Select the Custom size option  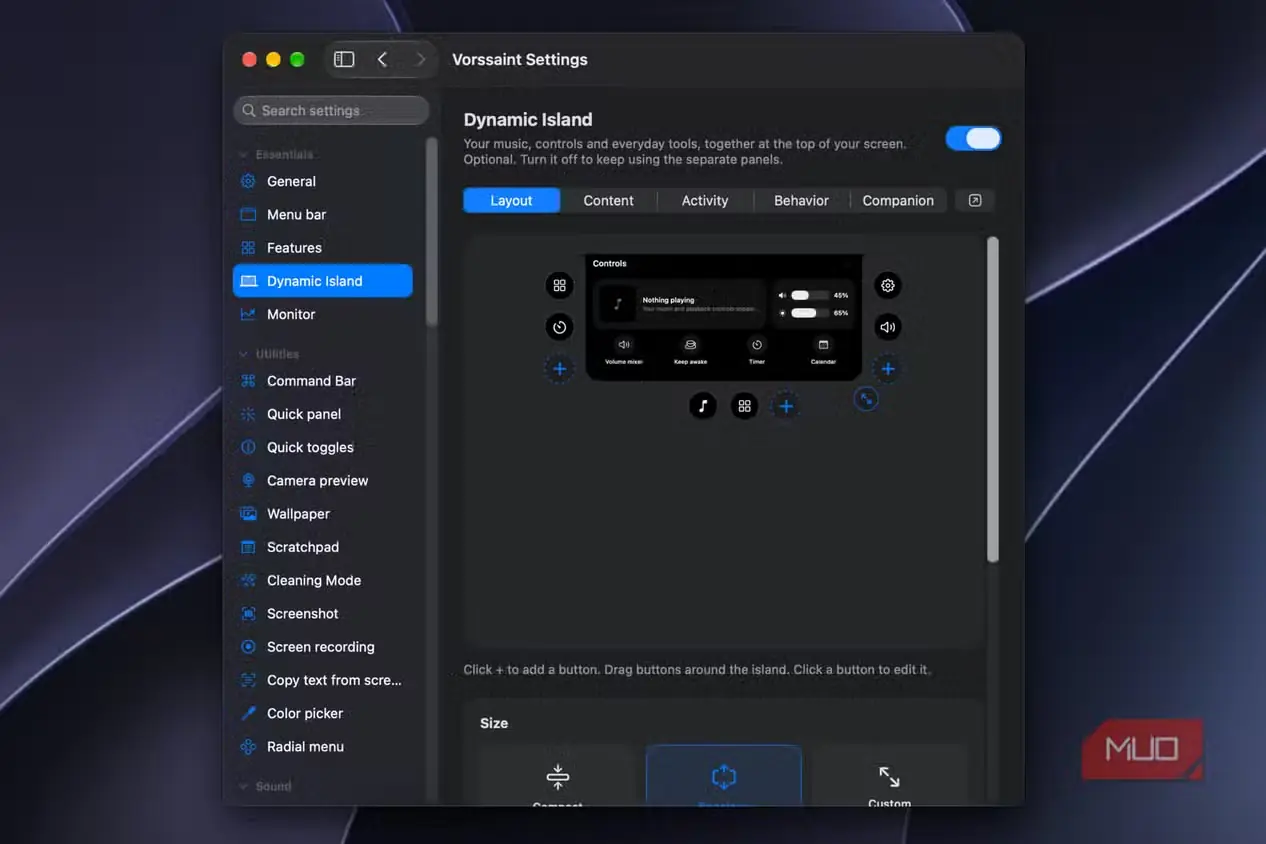click(889, 777)
